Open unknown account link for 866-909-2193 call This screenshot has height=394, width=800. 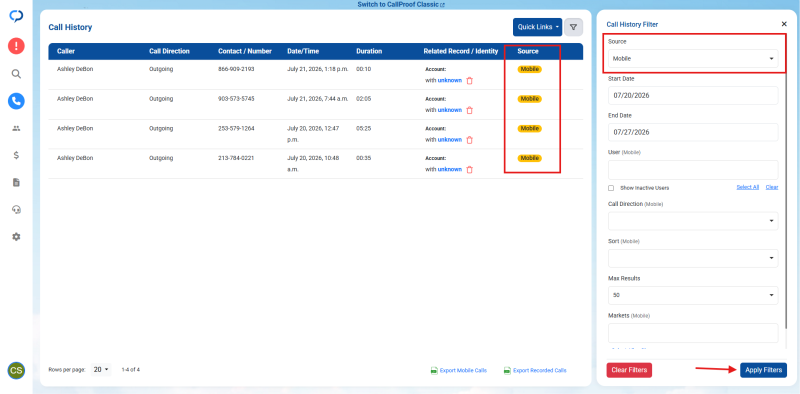coord(449,81)
